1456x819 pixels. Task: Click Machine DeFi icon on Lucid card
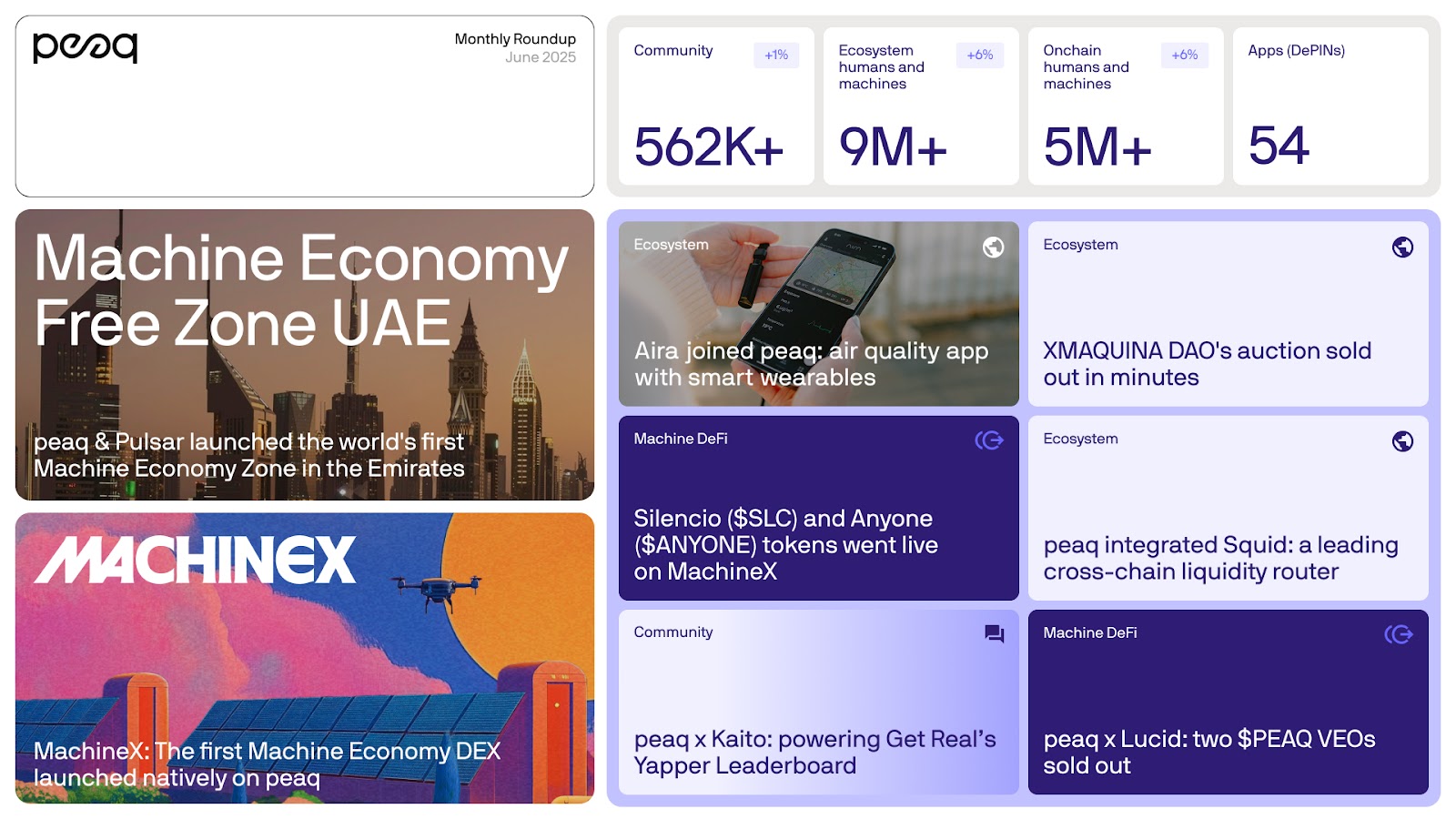[1399, 634]
